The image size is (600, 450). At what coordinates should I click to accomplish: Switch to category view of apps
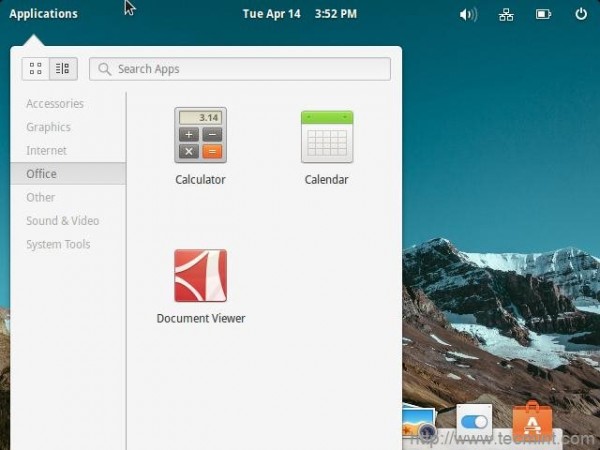point(63,69)
